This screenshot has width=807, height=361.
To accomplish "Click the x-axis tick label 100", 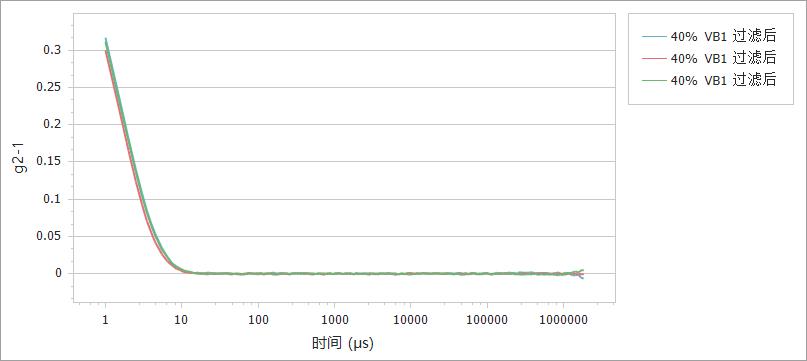I will 258,320.
